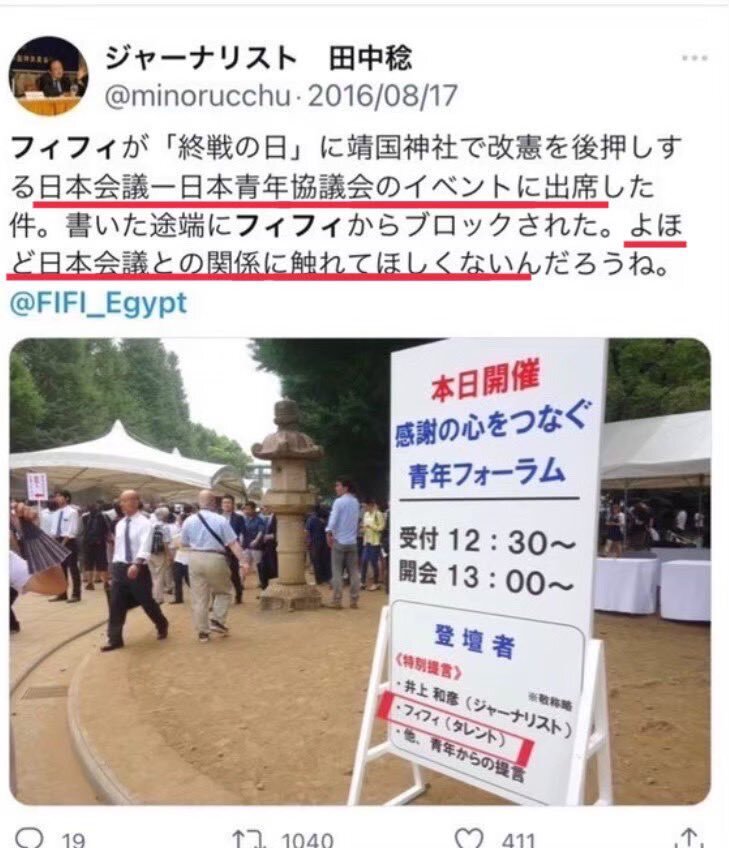Tap the white tent on photo's left
The image size is (729, 848).
(122, 460)
